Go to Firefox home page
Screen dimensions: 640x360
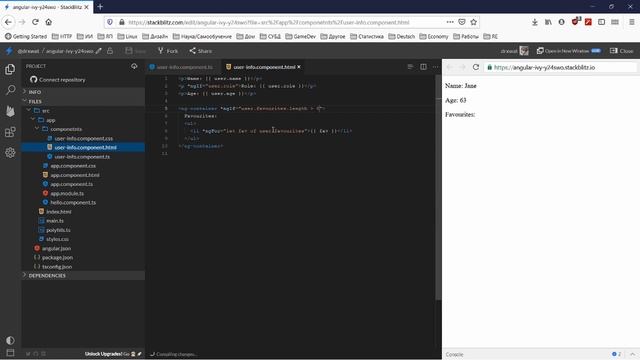[x=49, y=22]
